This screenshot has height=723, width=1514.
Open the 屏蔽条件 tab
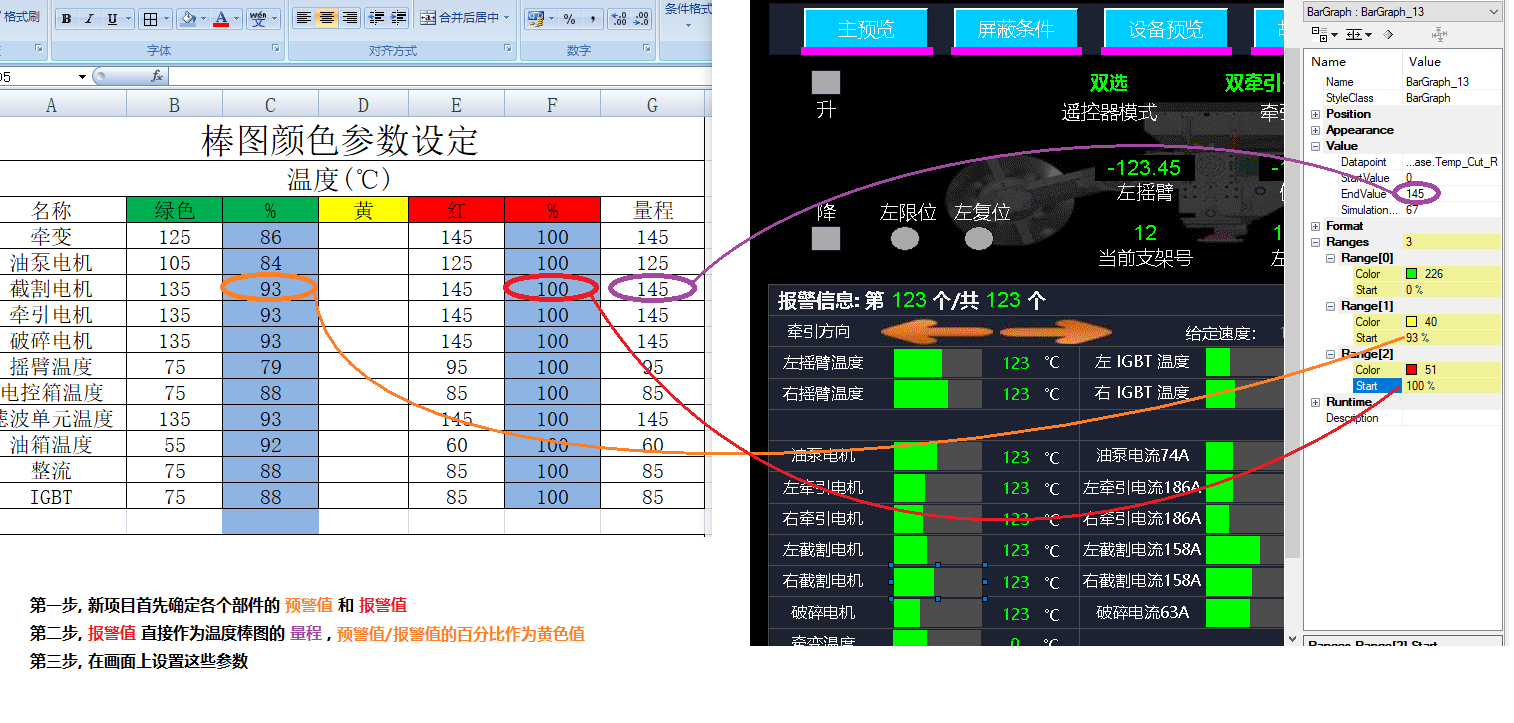(x=1015, y=29)
